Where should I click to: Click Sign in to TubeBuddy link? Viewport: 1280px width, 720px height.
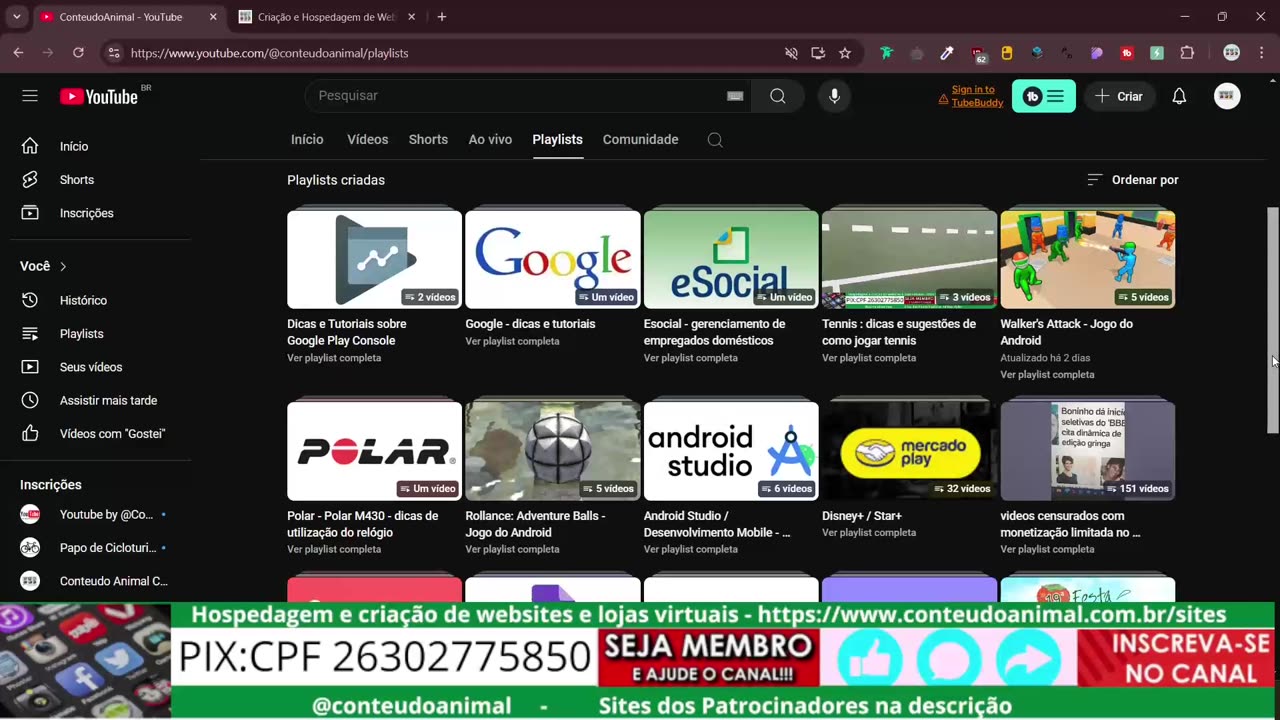click(977, 96)
